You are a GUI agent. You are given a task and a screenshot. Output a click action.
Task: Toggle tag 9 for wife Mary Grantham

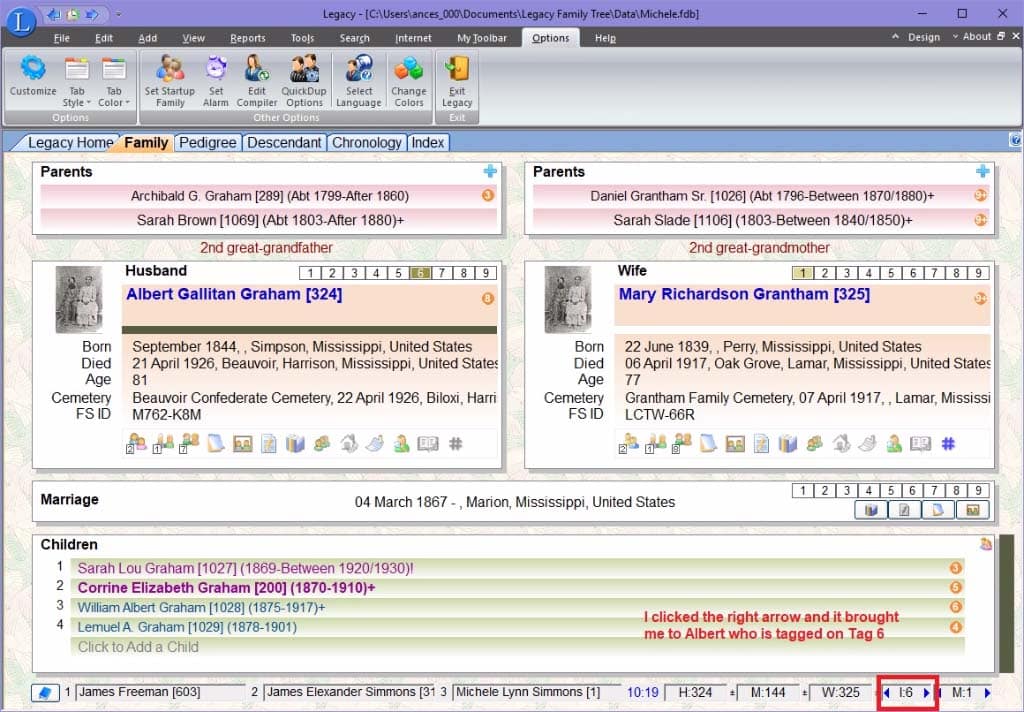coord(978,273)
